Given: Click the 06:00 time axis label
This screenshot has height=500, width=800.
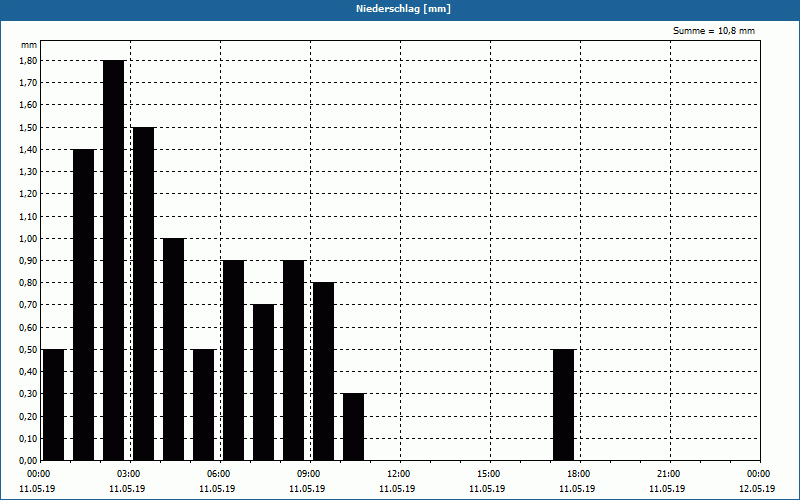Looking at the screenshot, I should point(218,474).
